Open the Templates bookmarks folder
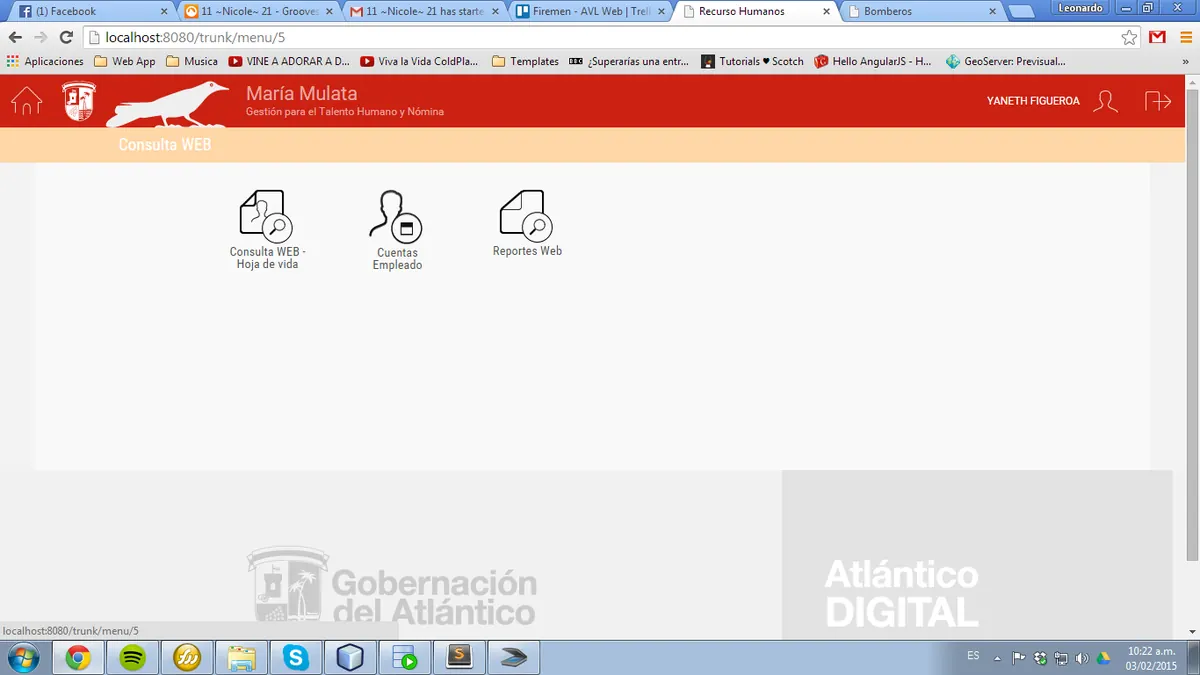The width and height of the screenshot is (1200, 675). point(525,61)
